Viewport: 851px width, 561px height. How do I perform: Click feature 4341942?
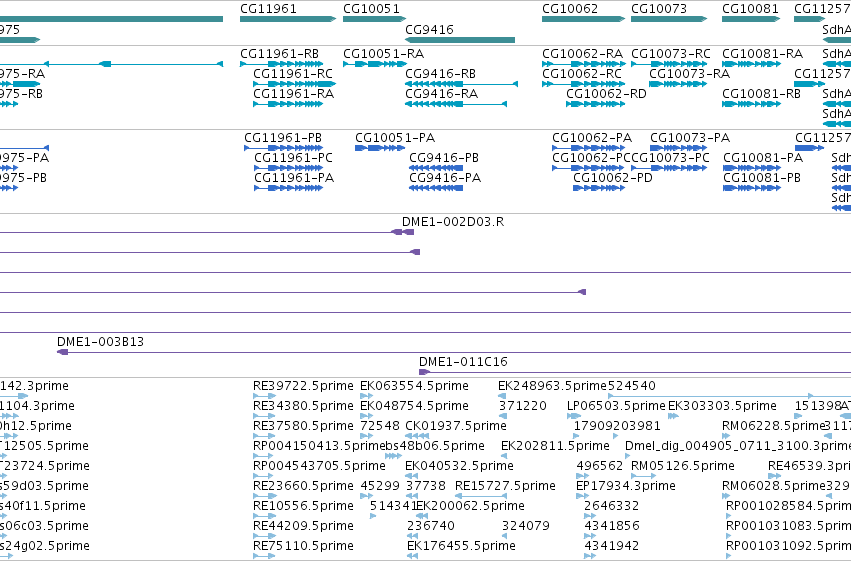612,546
